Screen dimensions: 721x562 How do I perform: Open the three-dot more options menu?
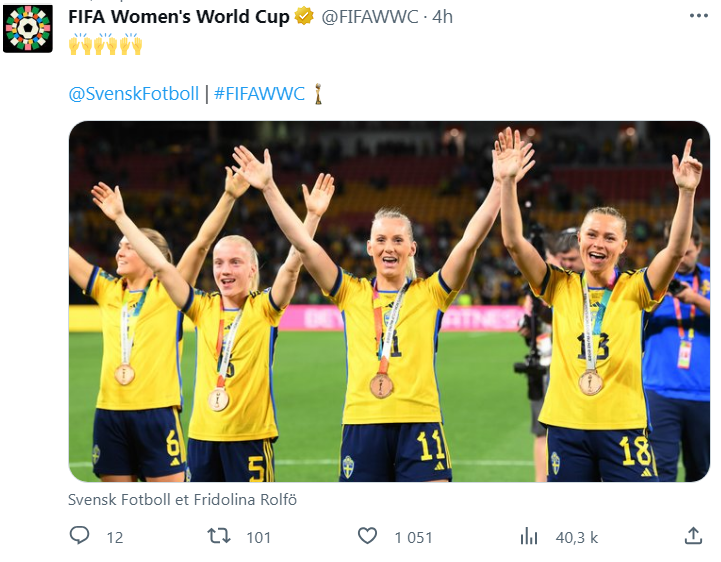[697, 16]
